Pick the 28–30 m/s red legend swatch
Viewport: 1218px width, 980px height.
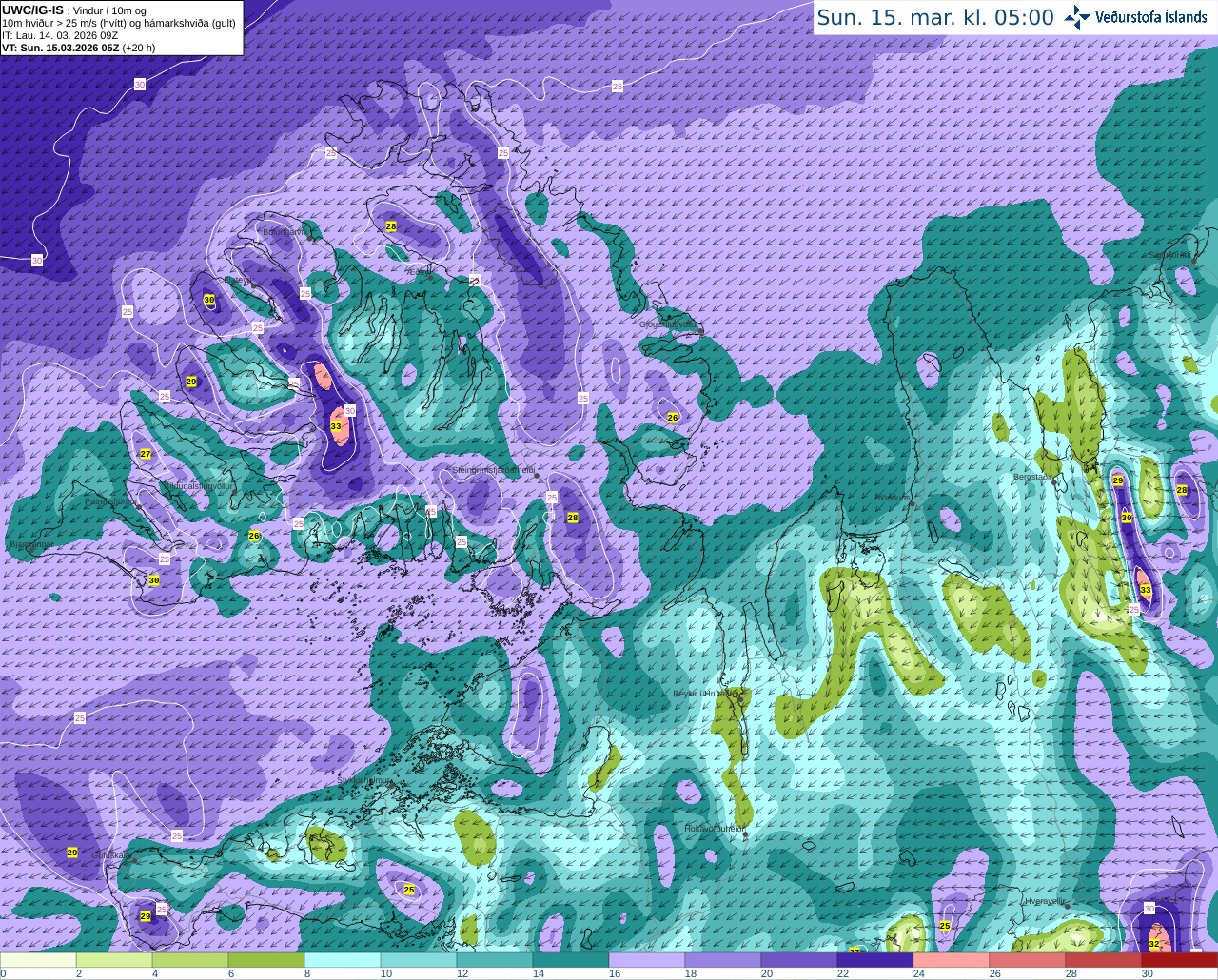coord(1104,960)
